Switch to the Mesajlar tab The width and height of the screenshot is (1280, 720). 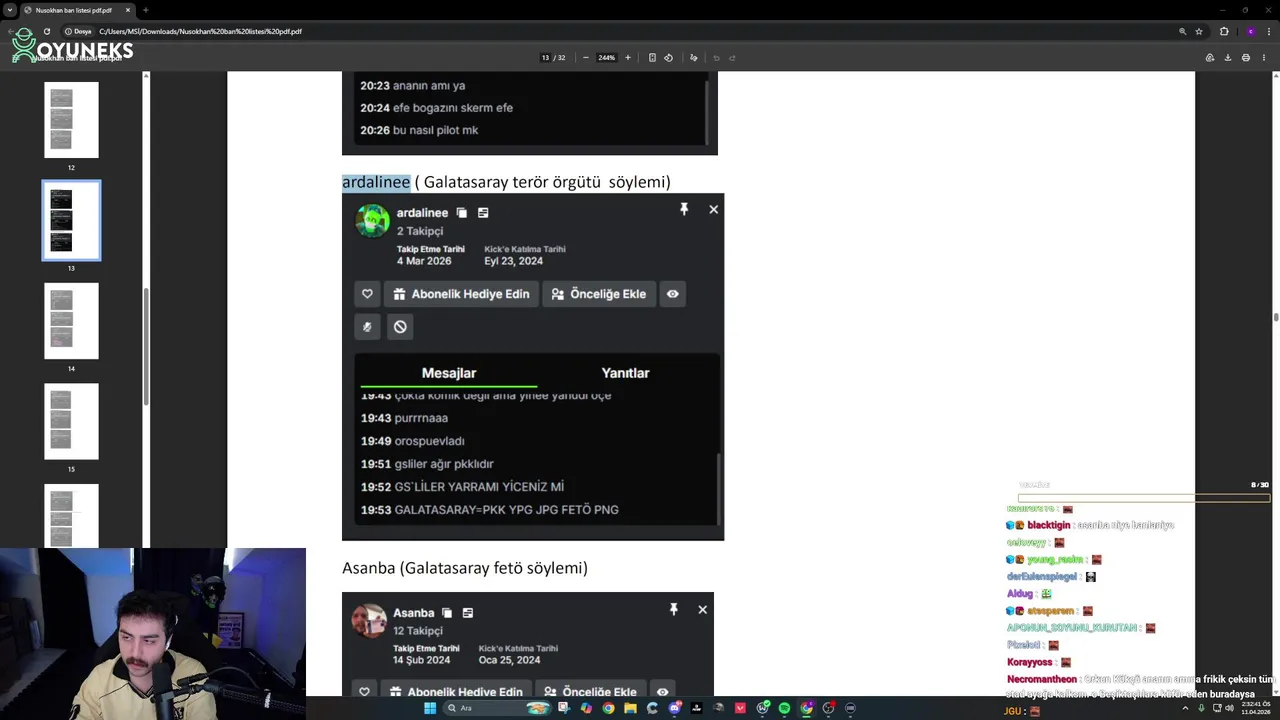(449, 373)
